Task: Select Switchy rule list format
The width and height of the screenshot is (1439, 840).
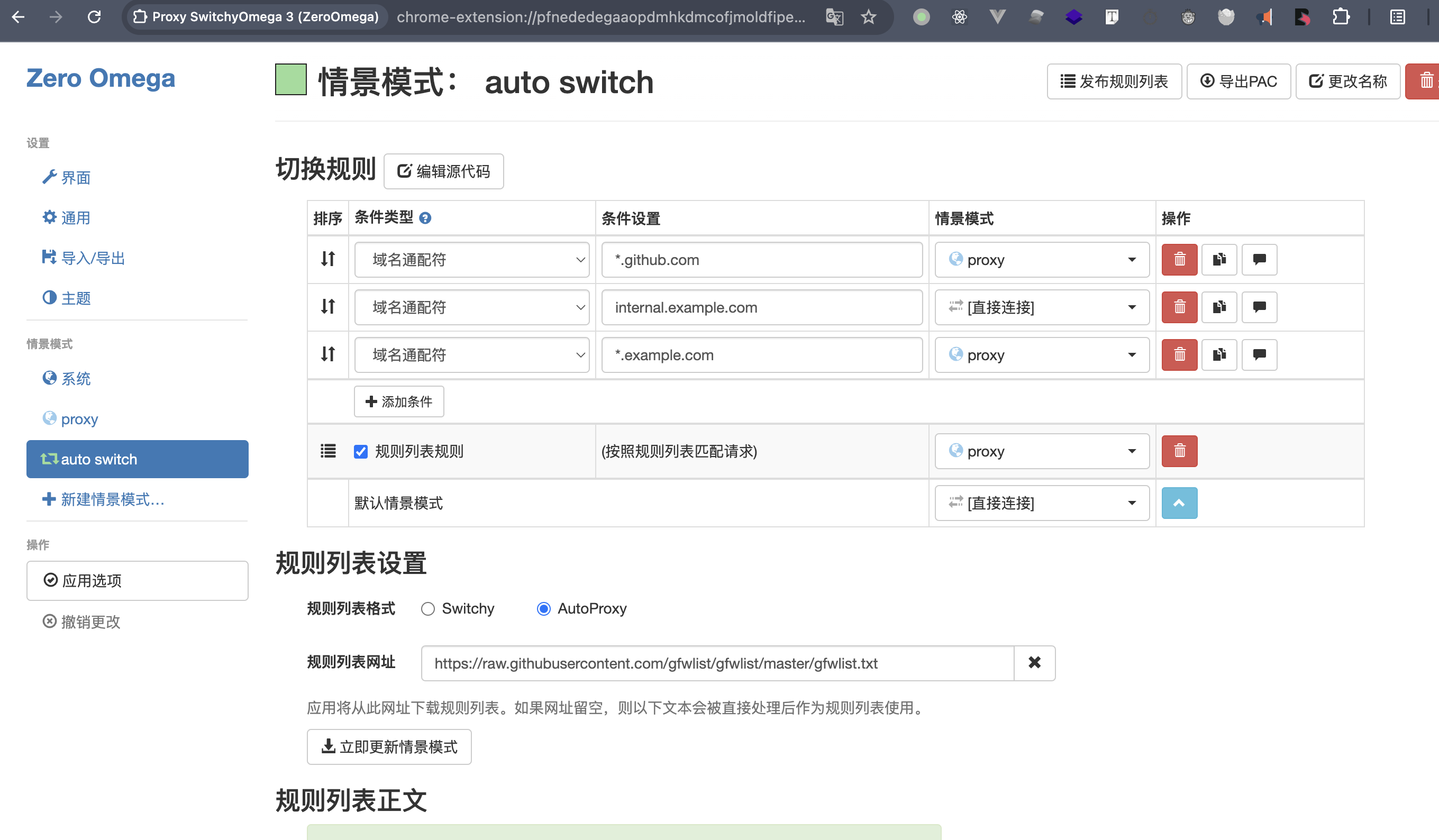Action: 427,609
